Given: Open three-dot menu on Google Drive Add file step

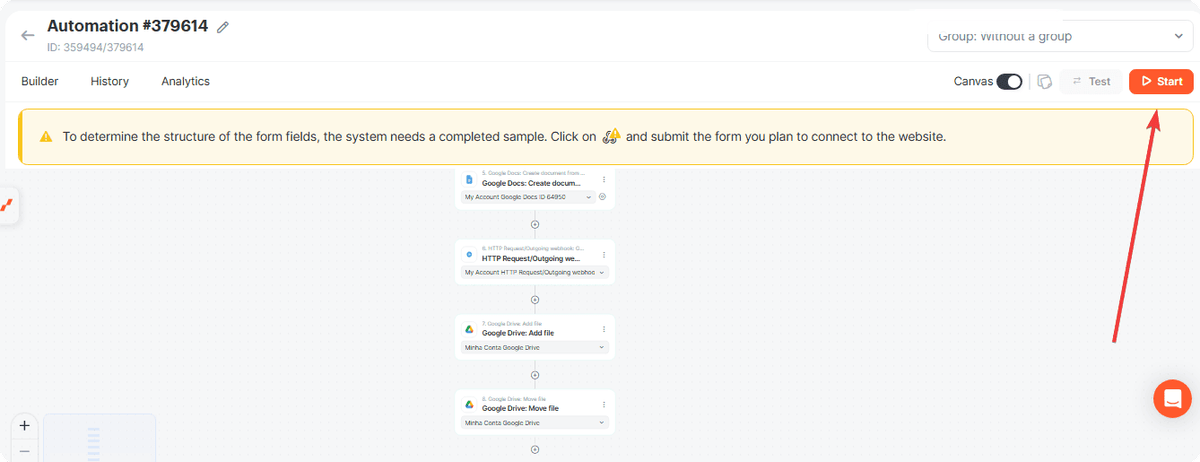Looking at the screenshot, I should click(x=604, y=329).
